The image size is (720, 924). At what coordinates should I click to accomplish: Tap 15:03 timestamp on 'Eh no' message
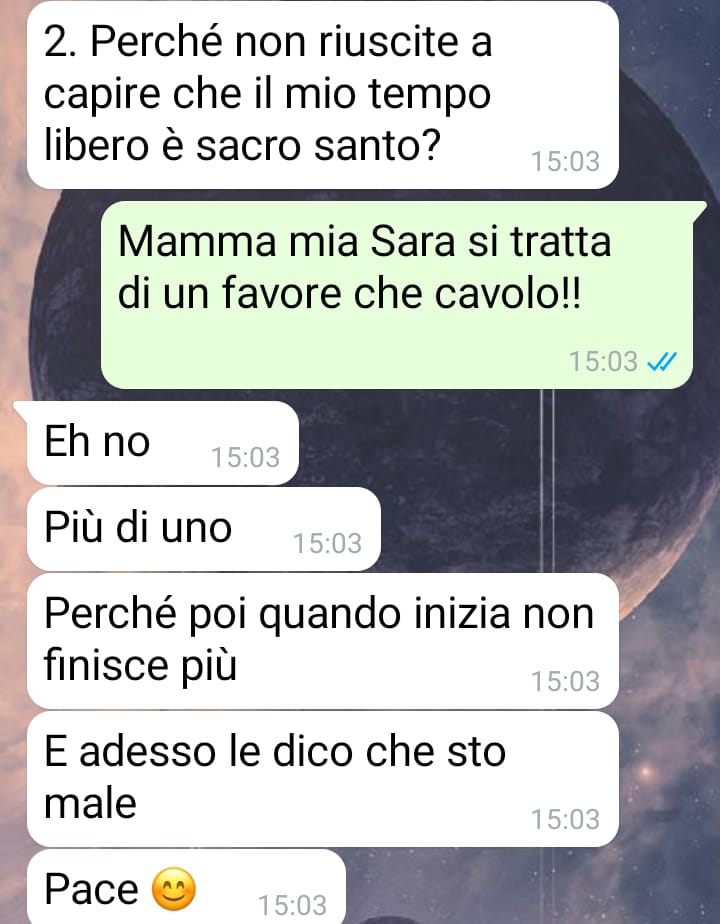tap(245, 458)
